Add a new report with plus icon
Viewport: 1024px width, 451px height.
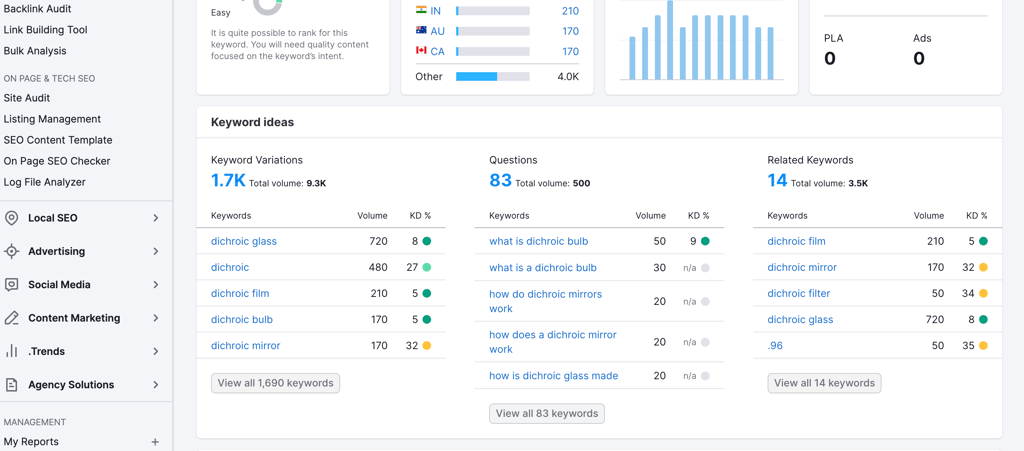pos(155,442)
